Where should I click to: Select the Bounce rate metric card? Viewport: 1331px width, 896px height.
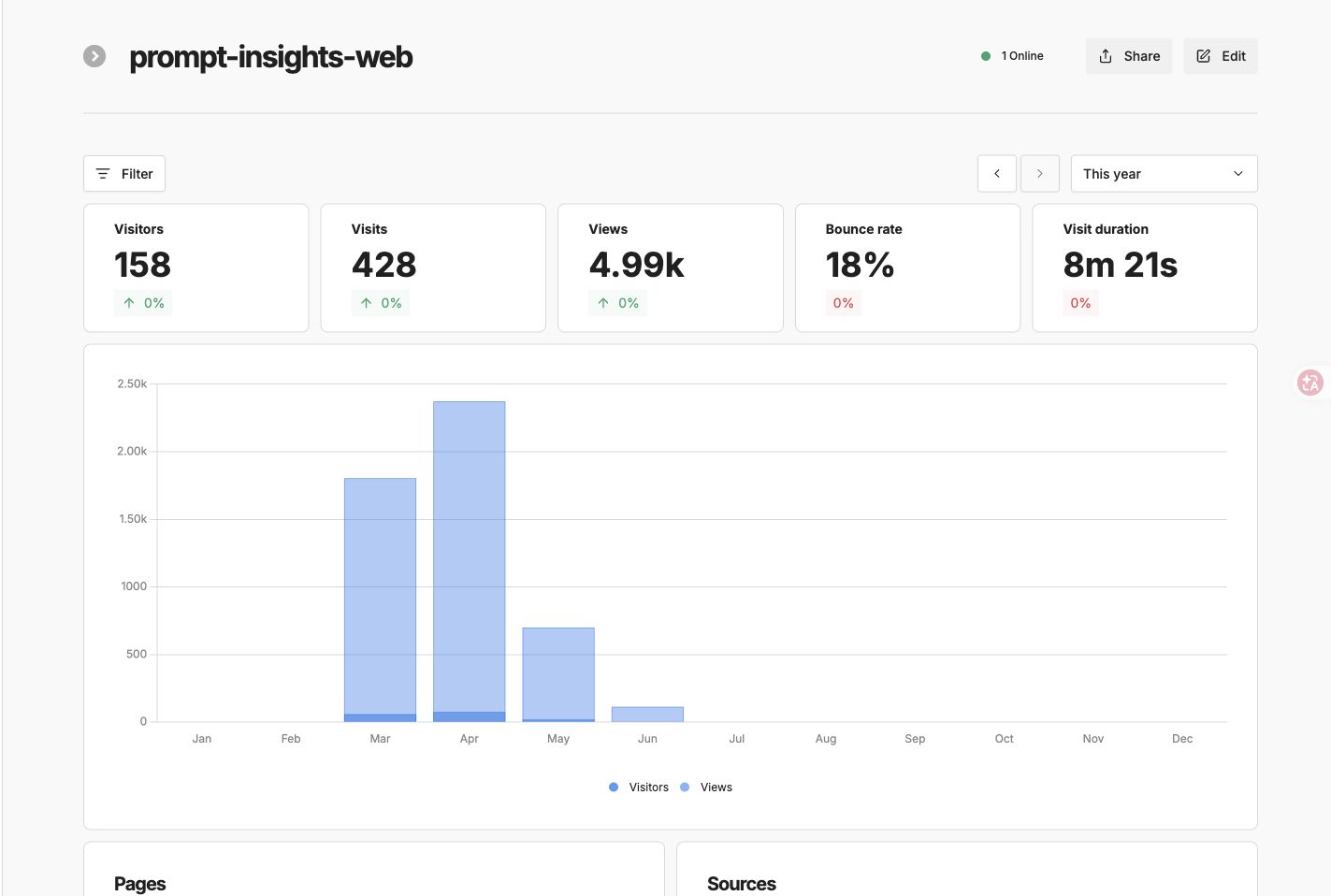[907, 267]
